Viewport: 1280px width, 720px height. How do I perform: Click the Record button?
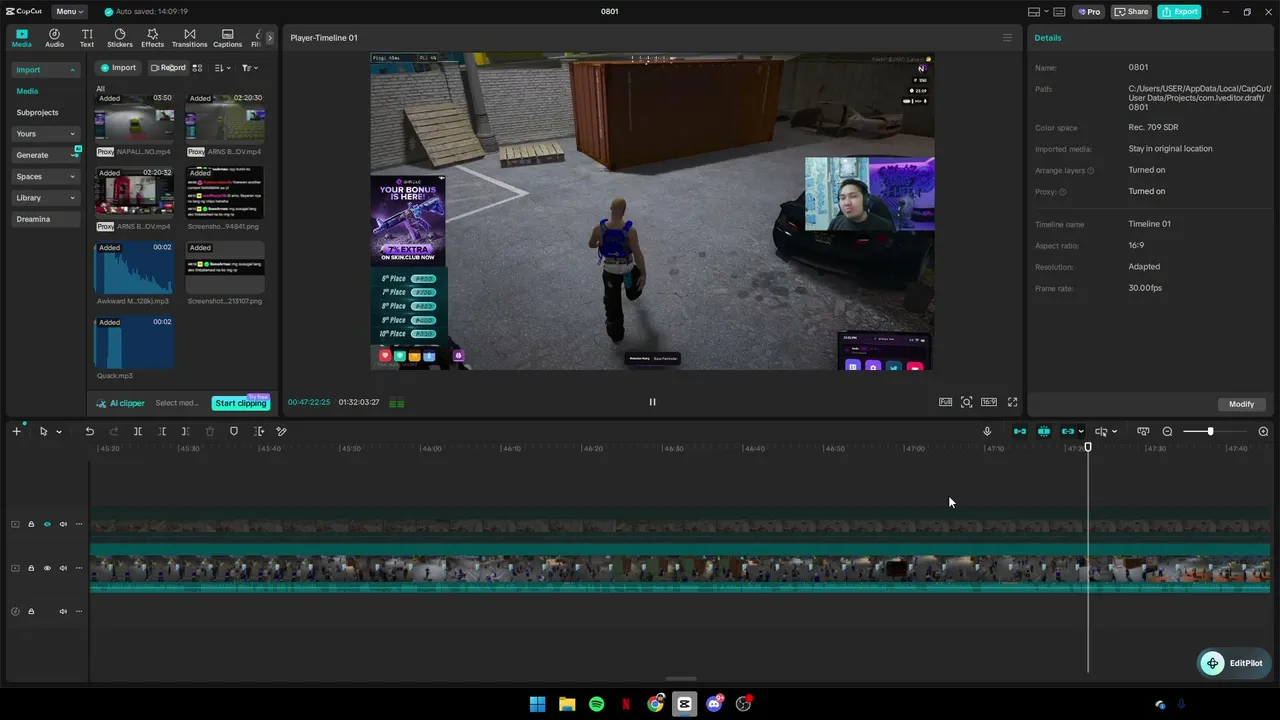168,68
